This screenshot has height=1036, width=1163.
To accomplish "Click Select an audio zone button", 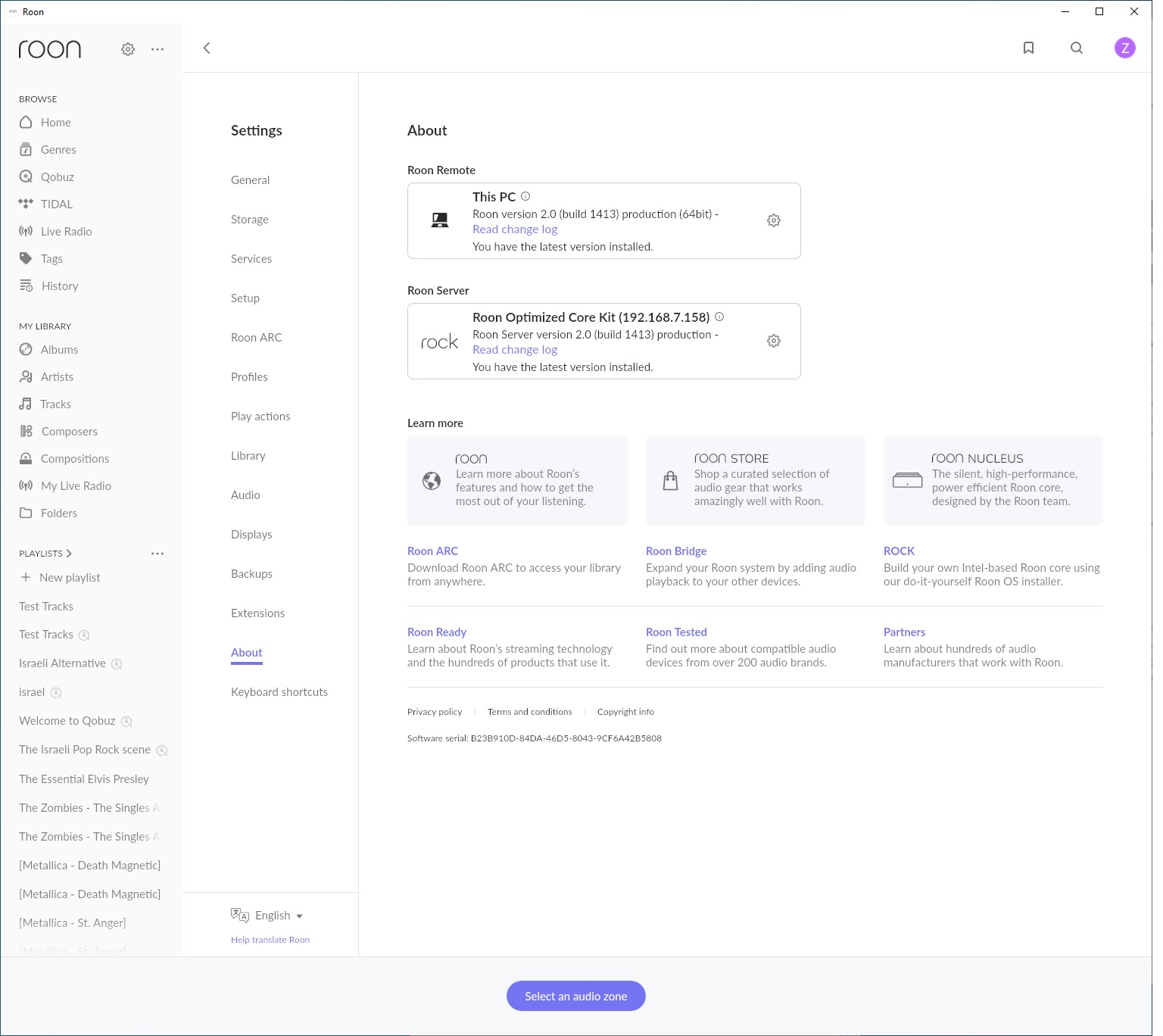I will (576, 996).
